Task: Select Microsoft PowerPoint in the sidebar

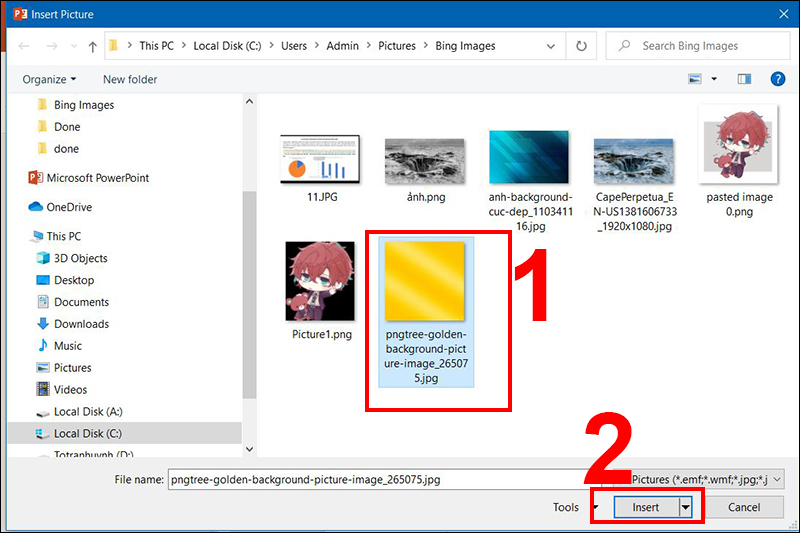Action: click(x=97, y=178)
